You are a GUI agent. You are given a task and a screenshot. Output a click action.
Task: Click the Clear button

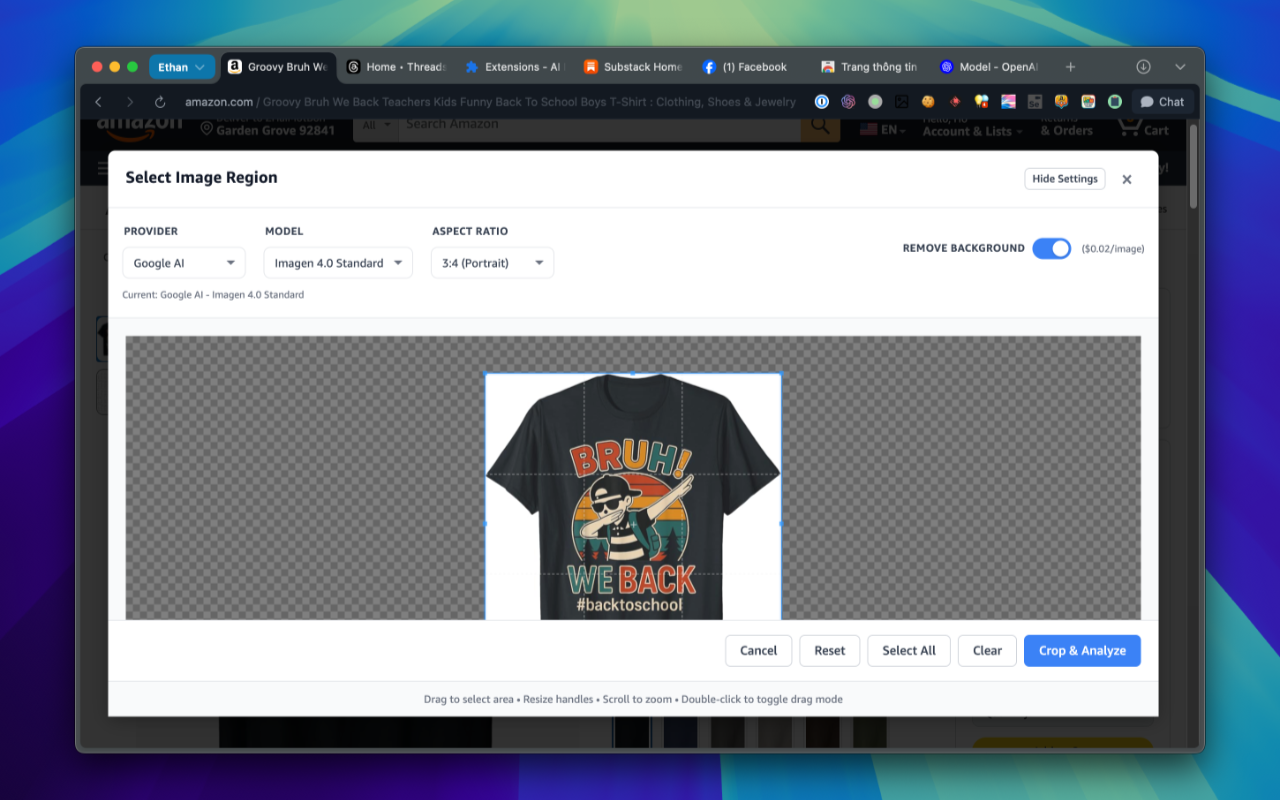coord(987,651)
